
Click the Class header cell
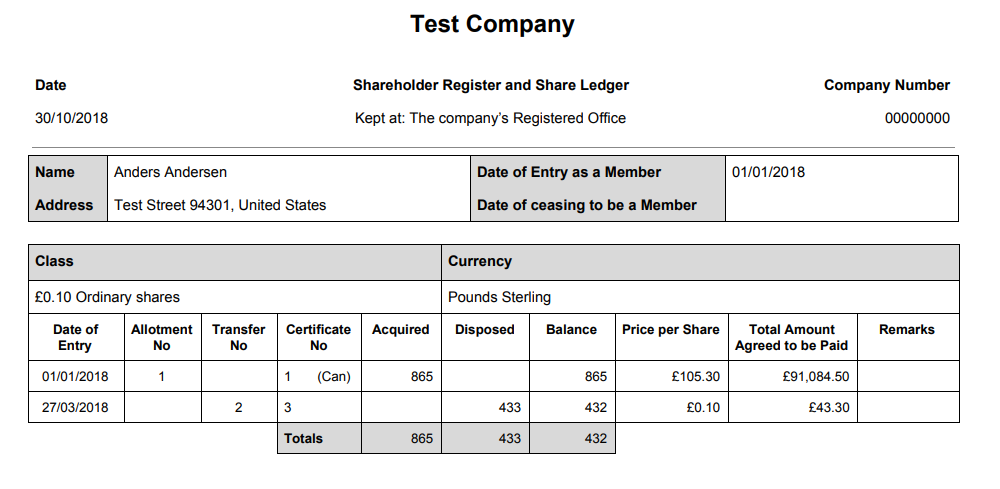click(235, 262)
